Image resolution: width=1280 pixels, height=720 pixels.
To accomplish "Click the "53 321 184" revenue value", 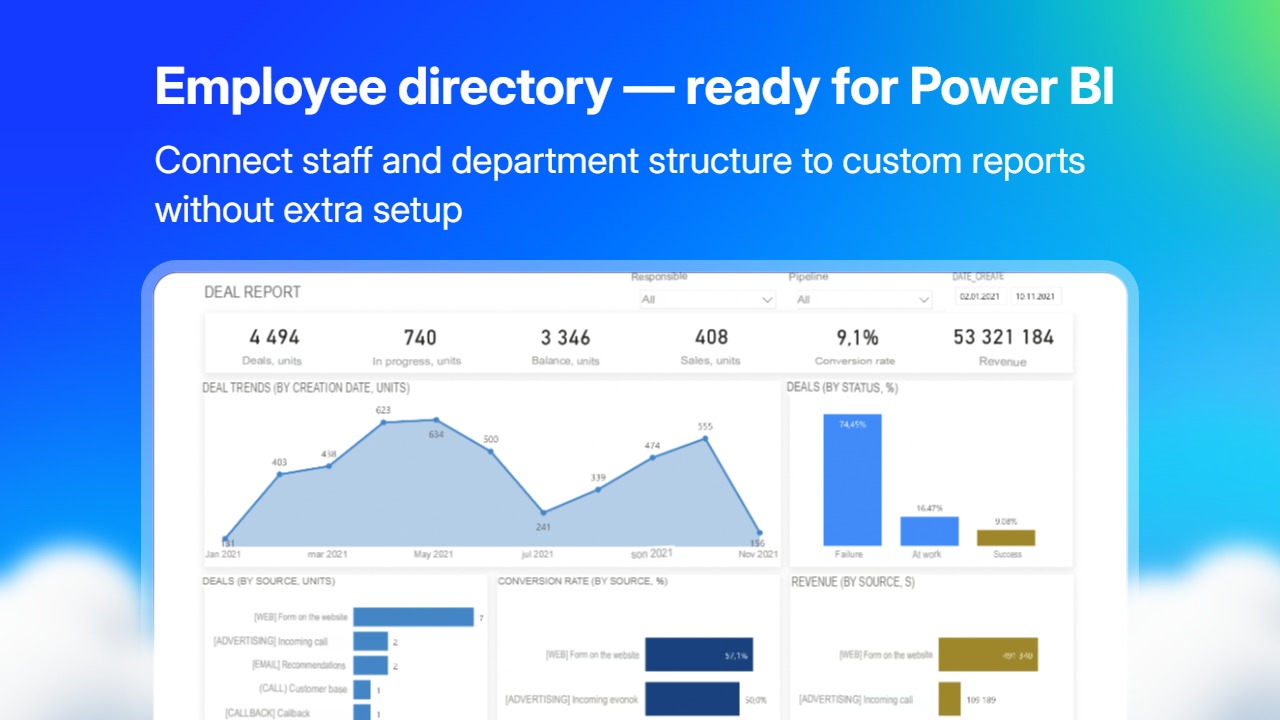I will point(1003,337).
